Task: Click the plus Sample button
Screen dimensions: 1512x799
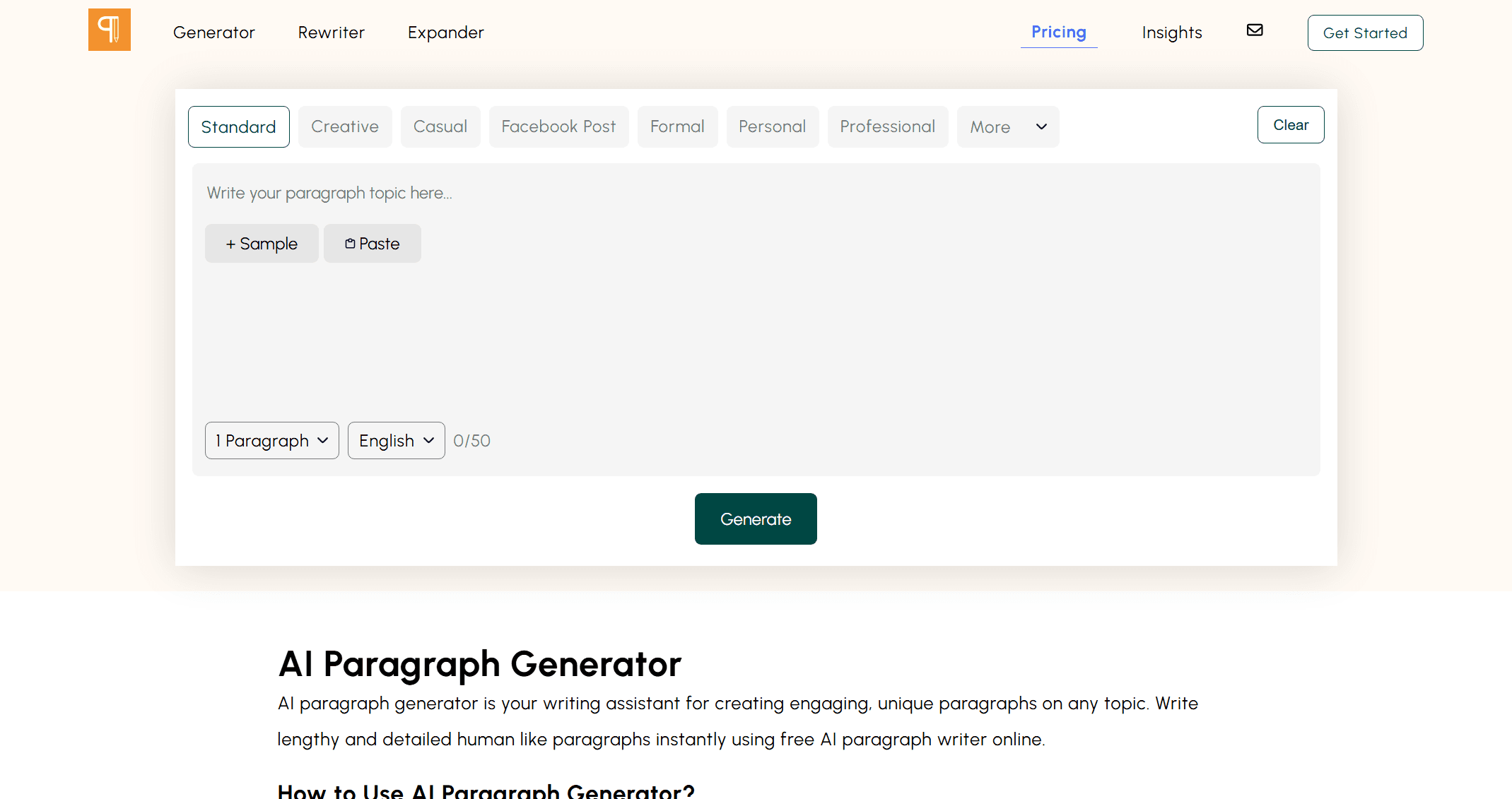Action: coord(262,244)
